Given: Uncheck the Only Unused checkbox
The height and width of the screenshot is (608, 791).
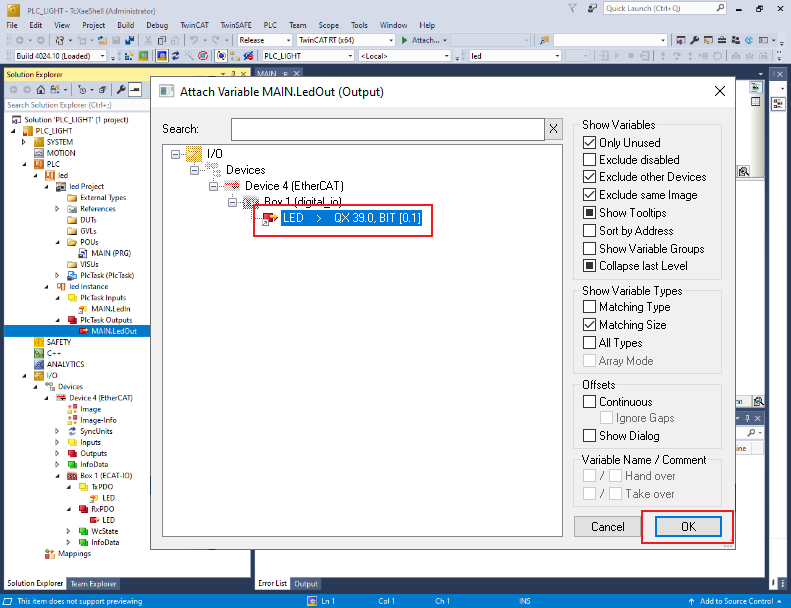Looking at the screenshot, I should point(590,143).
